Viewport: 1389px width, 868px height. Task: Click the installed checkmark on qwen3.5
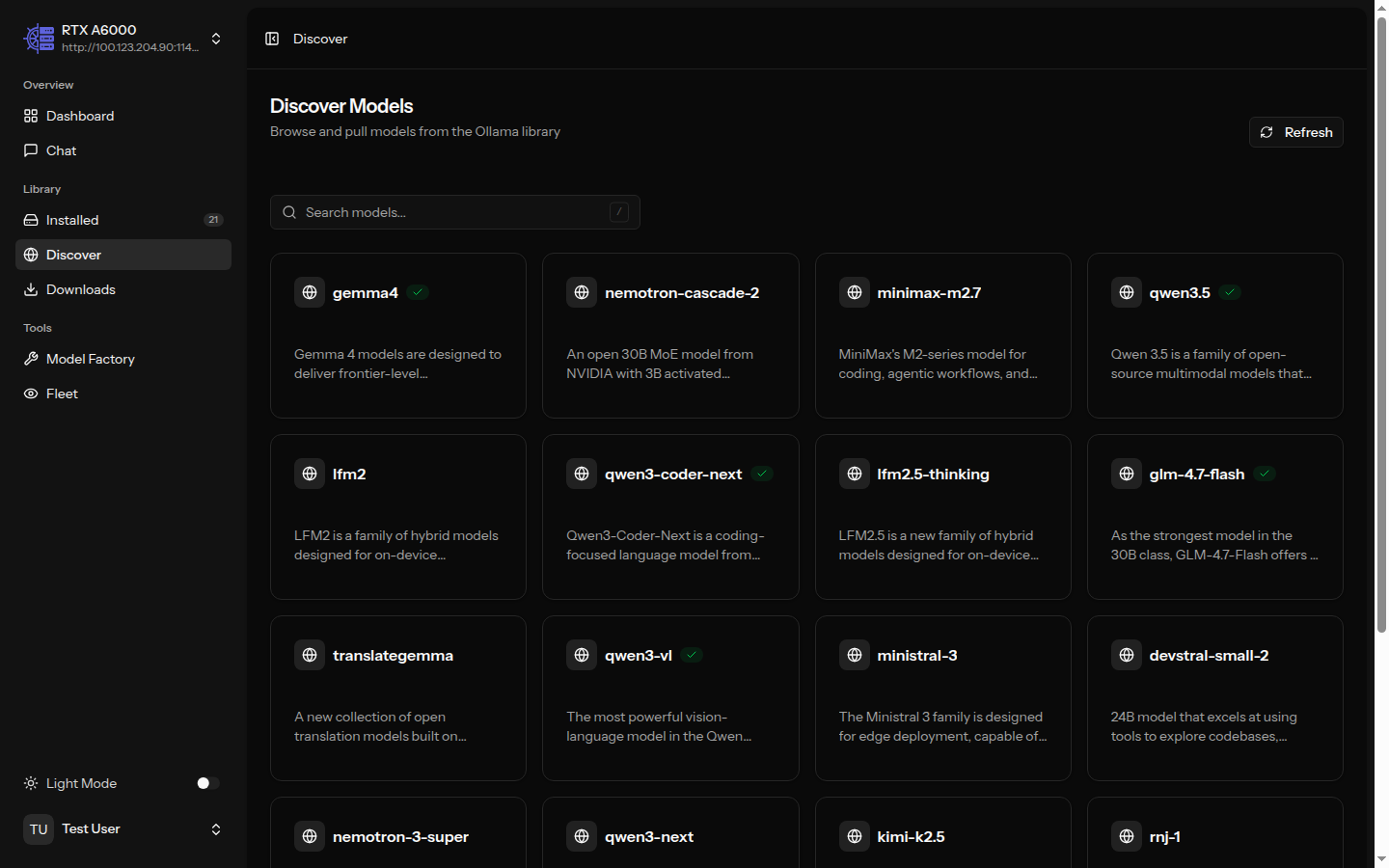(1230, 292)
